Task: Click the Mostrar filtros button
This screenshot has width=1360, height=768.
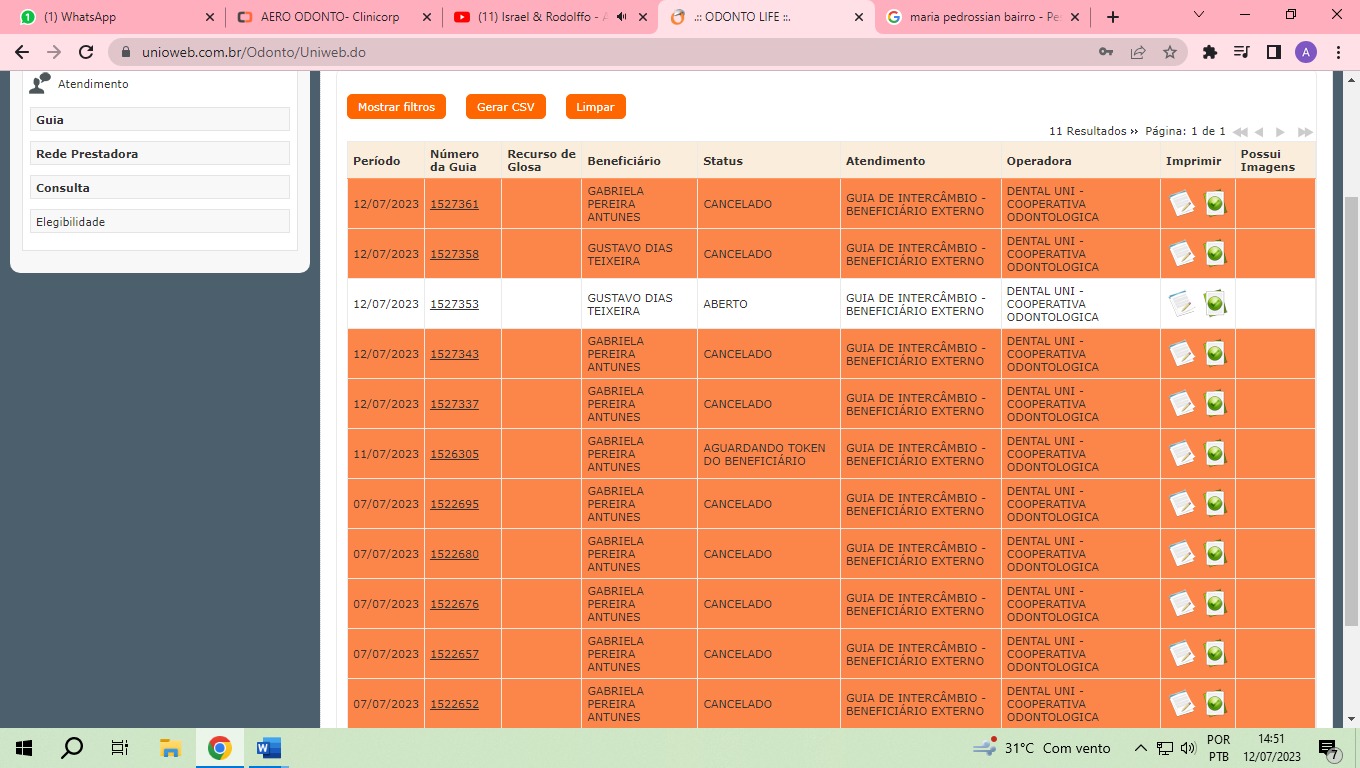Action: pos(396,107)
